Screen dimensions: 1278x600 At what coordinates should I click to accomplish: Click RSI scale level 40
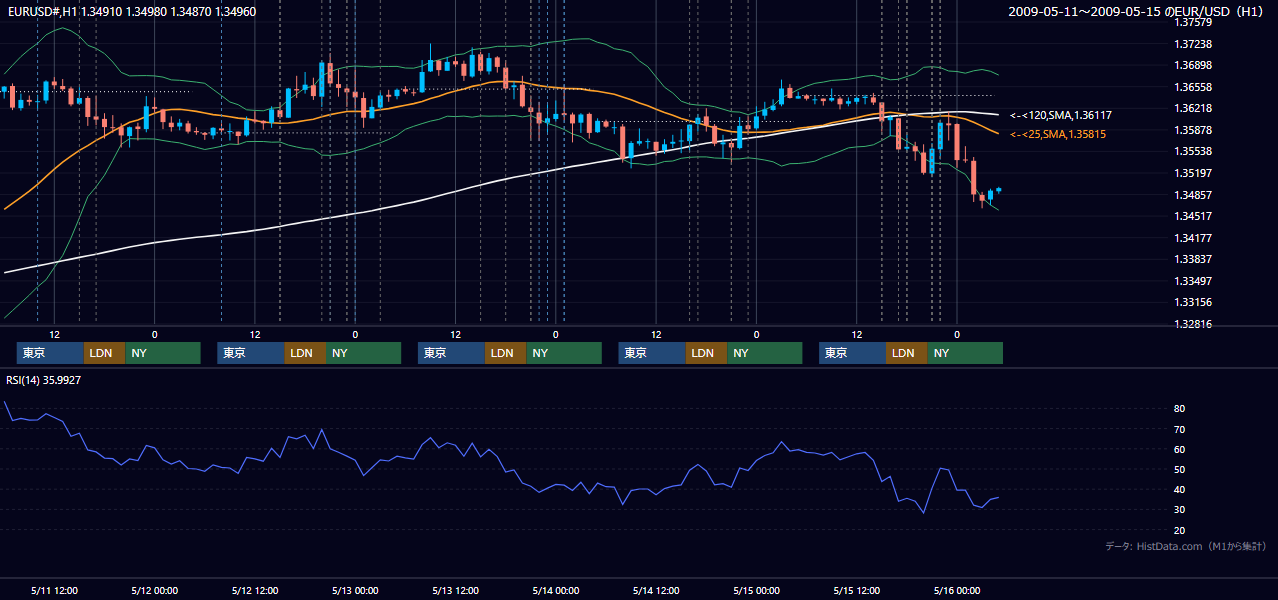pos(1180,490)
